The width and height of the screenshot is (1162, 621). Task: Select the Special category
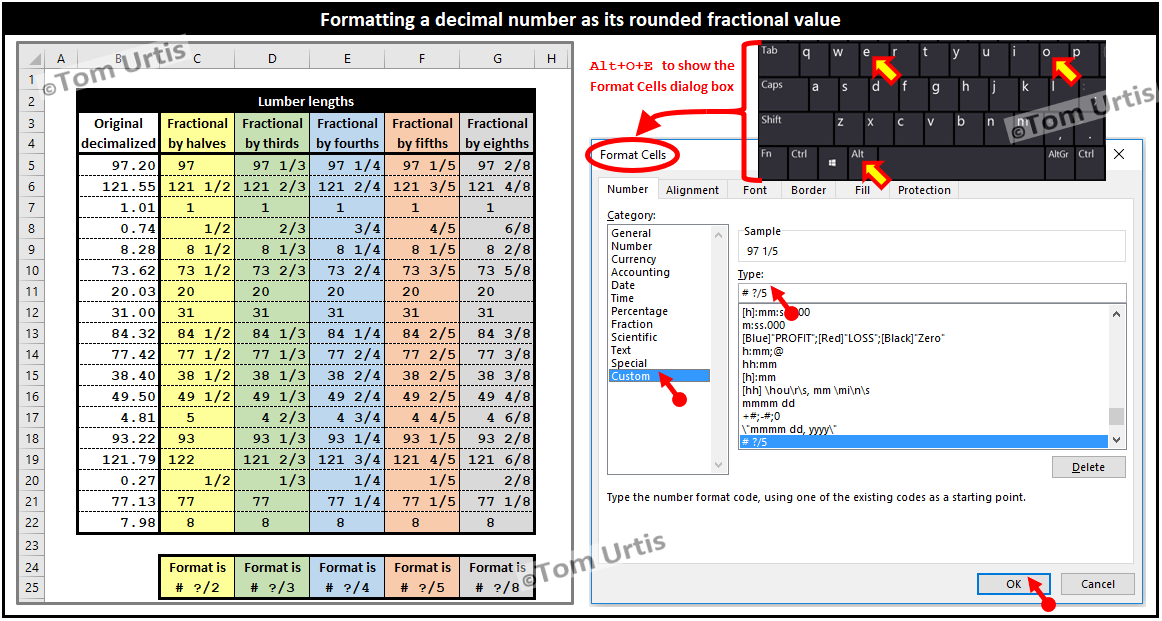click(x=628, y=363)
